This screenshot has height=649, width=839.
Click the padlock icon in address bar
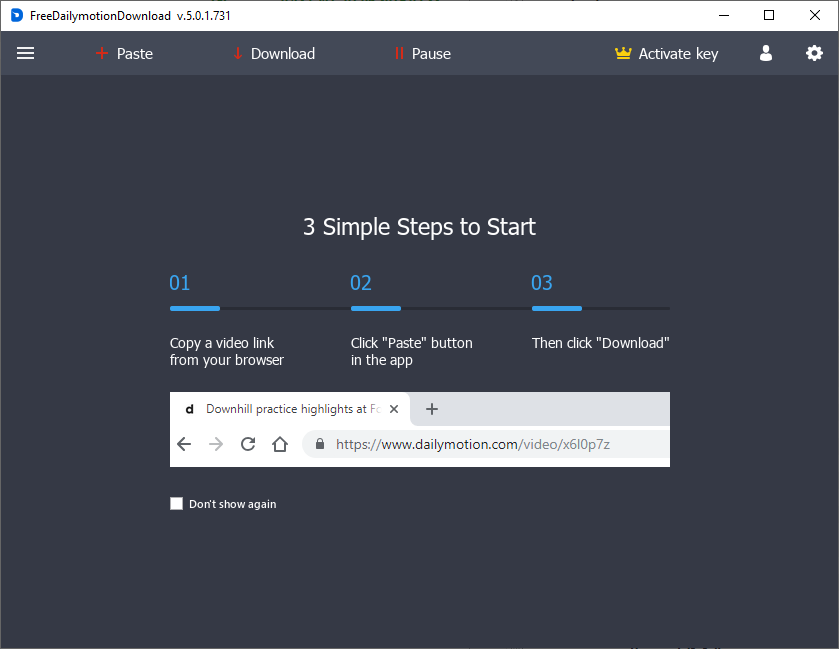320,444
